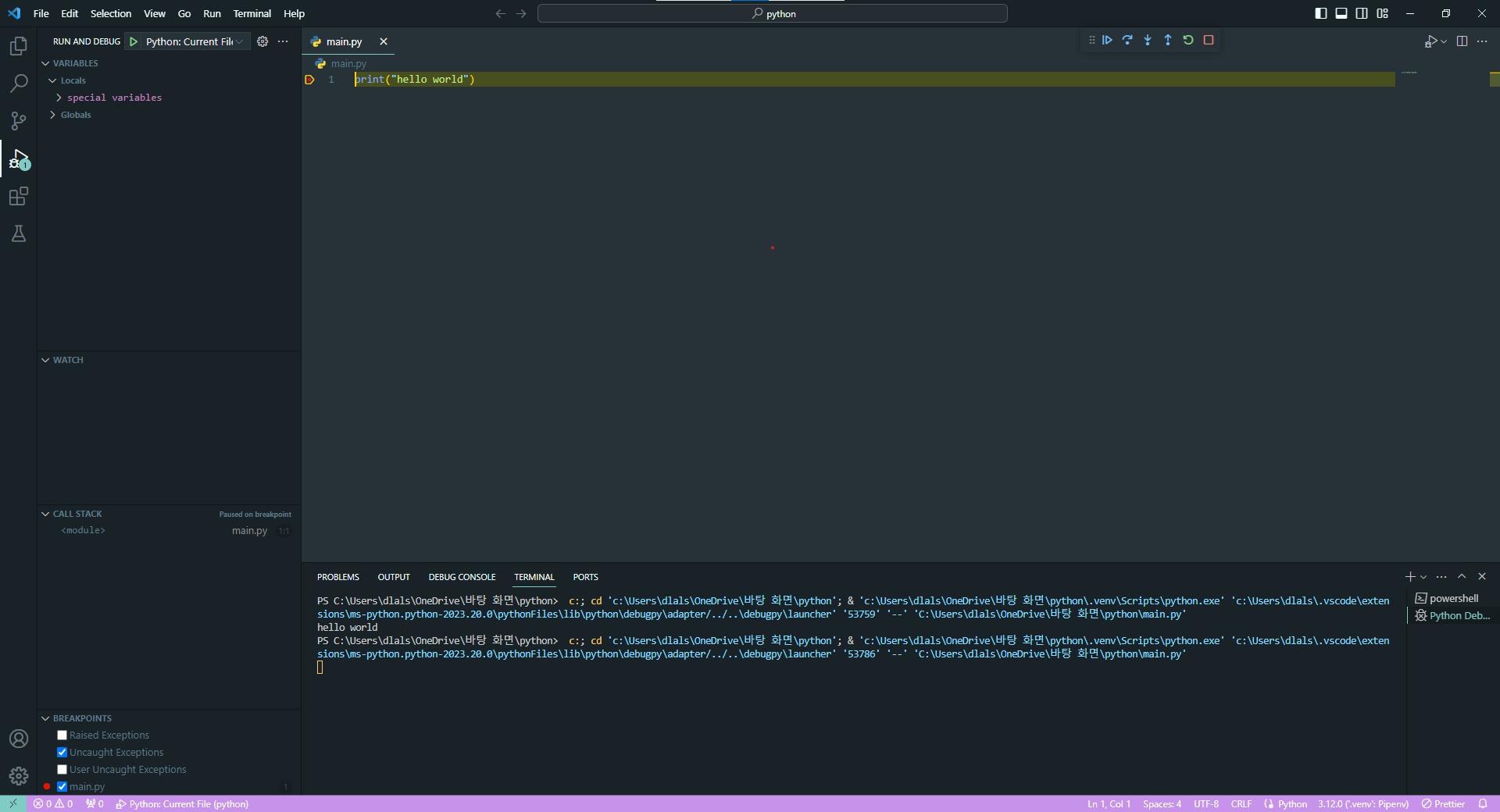Step Into in the debug toolbar

tap(1148, 40)
